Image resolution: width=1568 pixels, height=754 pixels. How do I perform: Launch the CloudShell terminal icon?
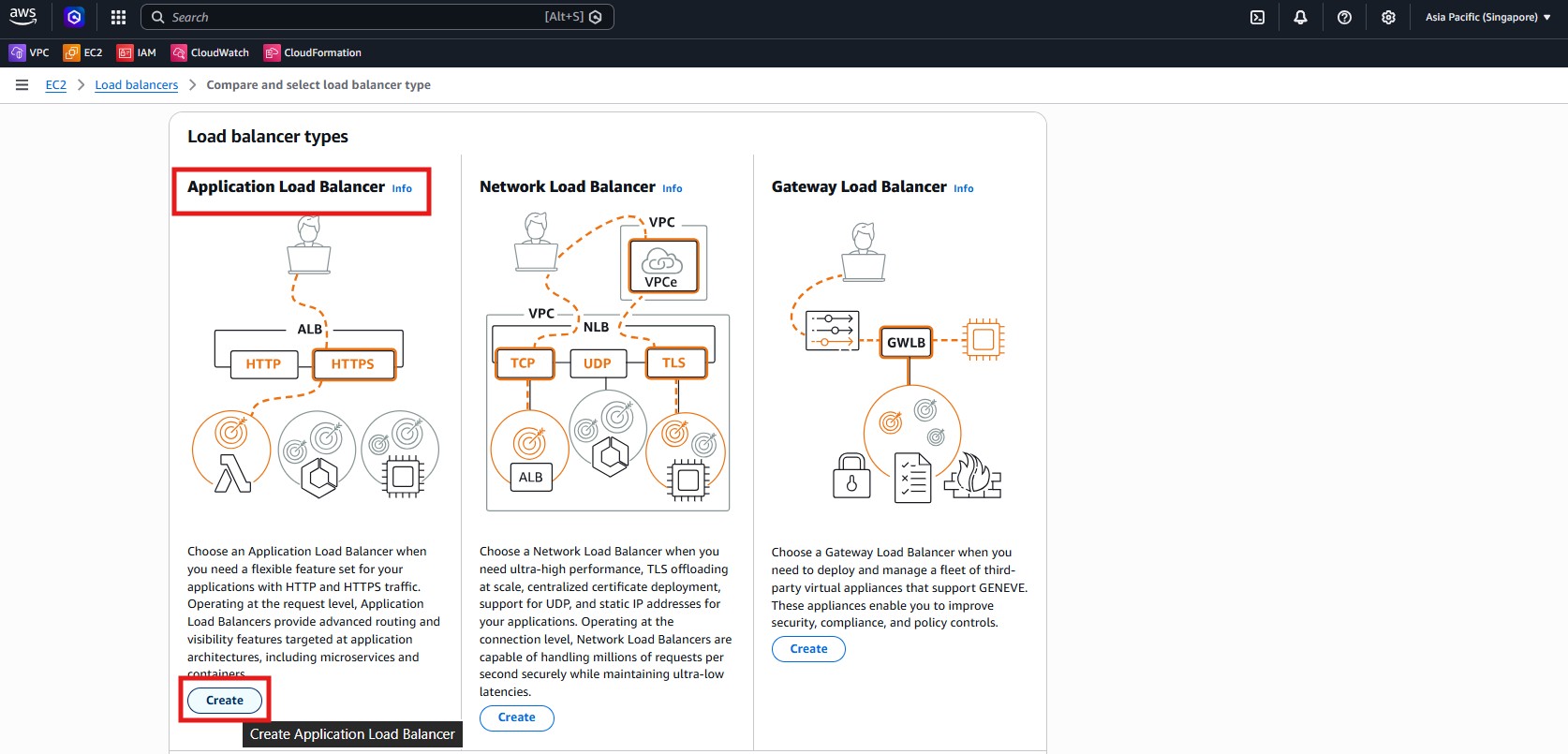click(x=1257, y=17)
